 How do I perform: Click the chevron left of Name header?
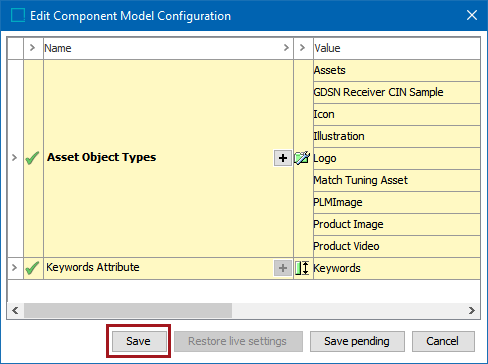pyautogui.click(x=32, y=48)
